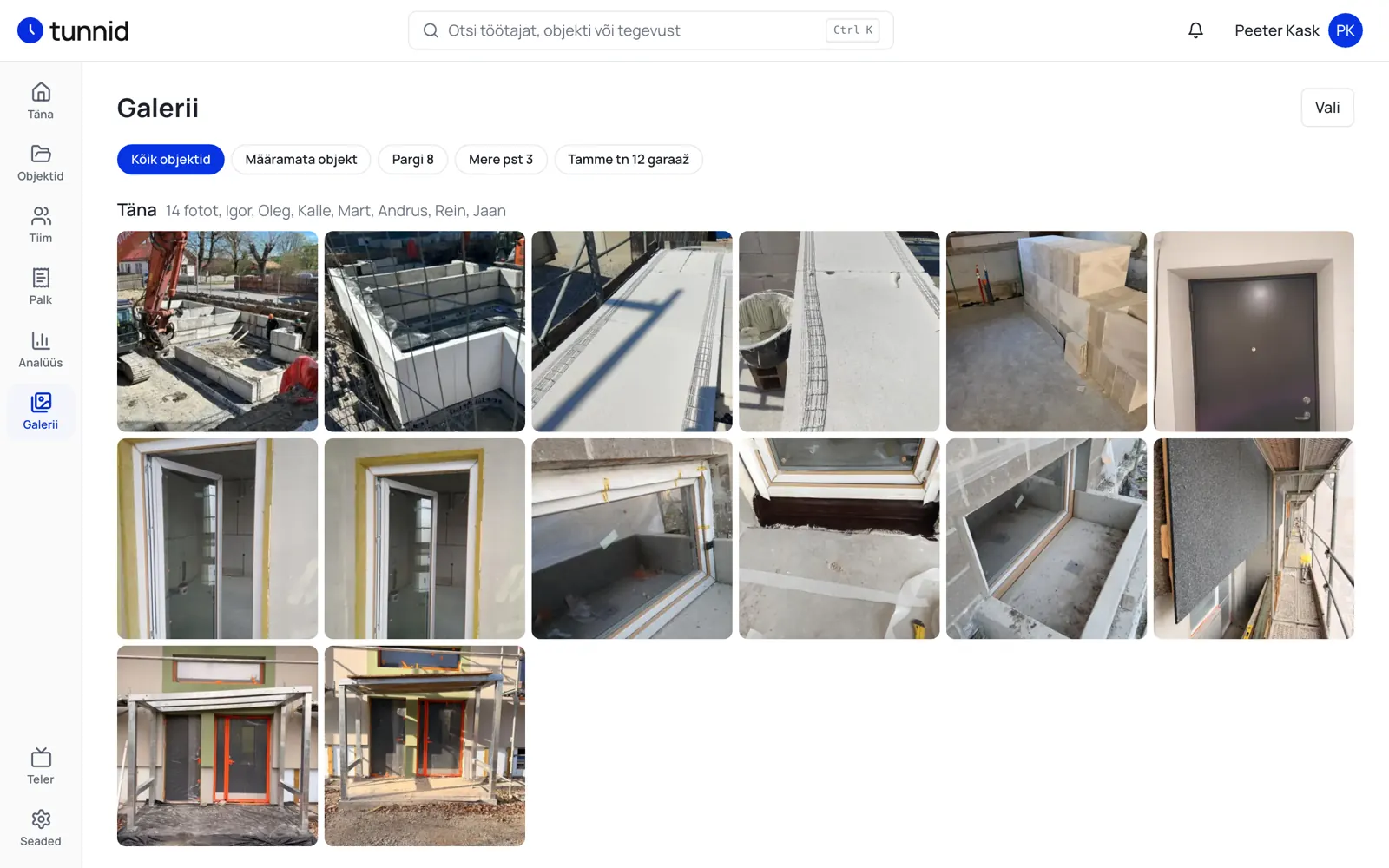Open the dark gray door photo
Image resolution: width=1389 pixels, height=868 pixels.
tap(1254, 332)
